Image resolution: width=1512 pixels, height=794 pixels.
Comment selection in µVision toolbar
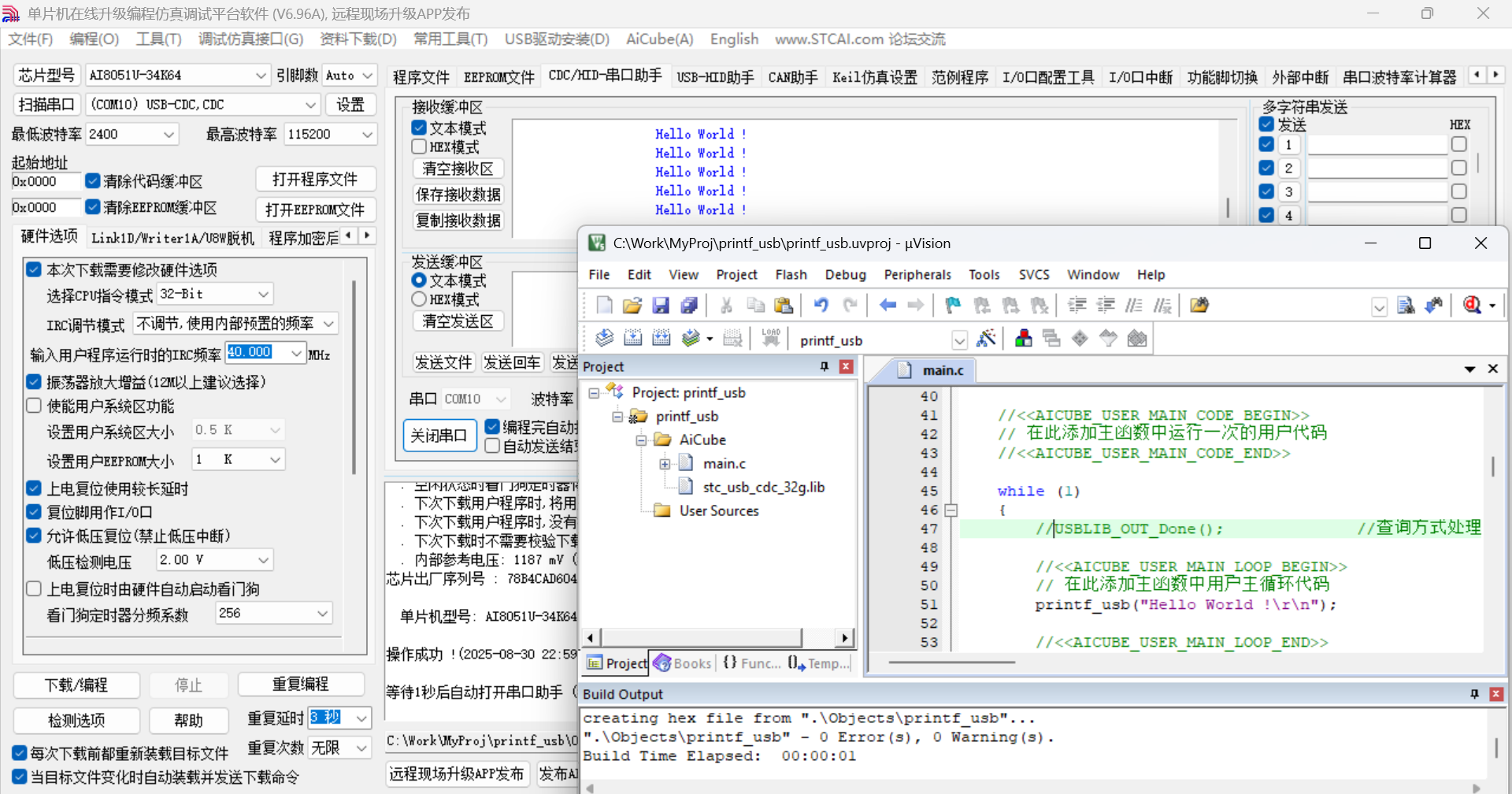click(x=1134, y=306)
